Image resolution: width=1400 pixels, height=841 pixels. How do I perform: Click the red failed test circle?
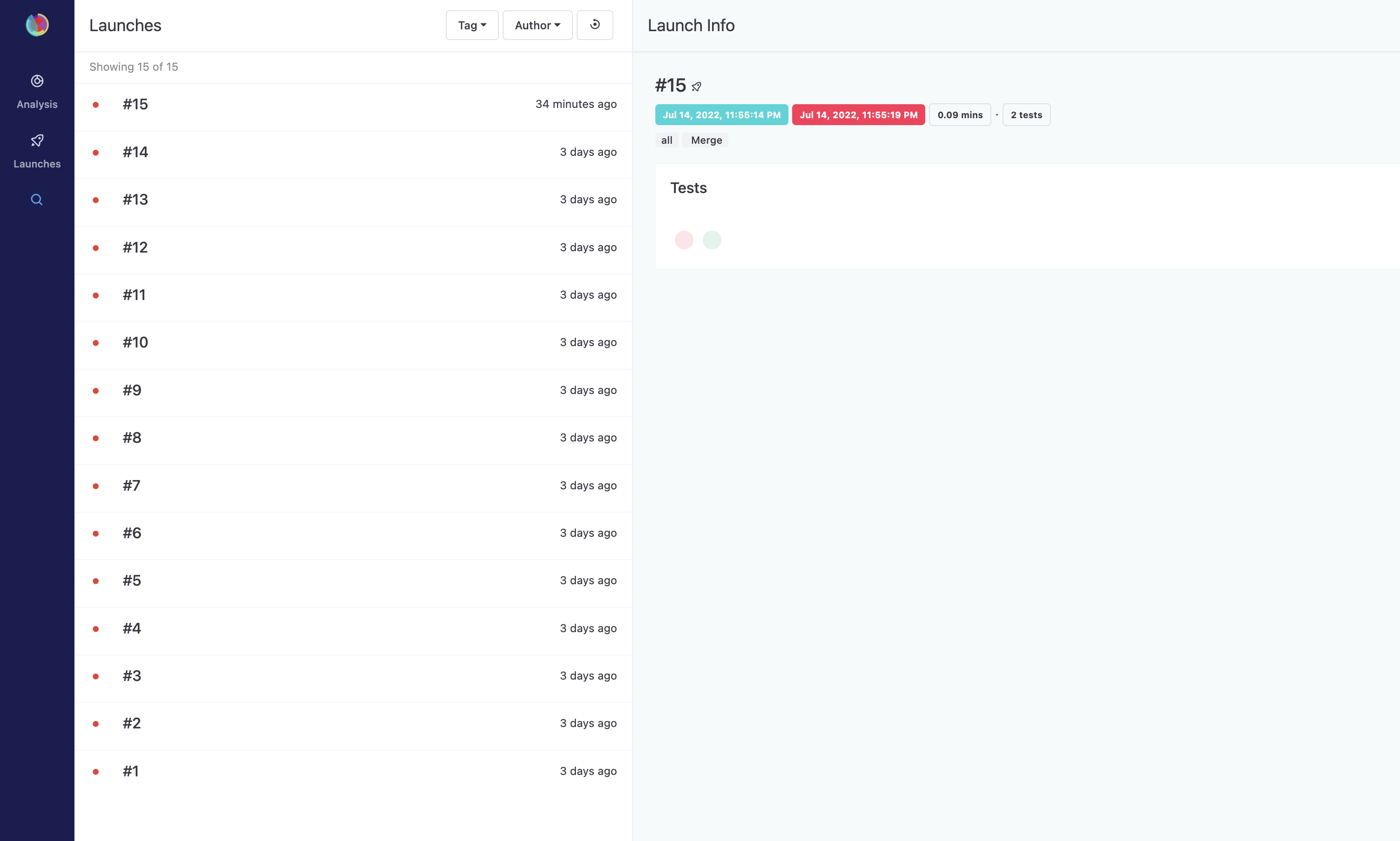pos(684,240)
